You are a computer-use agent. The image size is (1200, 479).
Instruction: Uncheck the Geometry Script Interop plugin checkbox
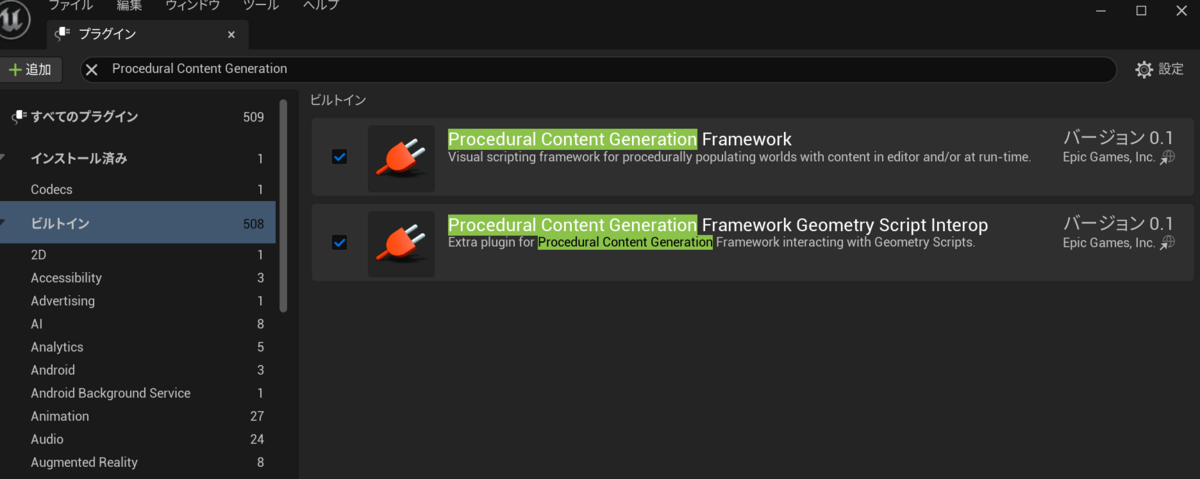pos(339,242)
